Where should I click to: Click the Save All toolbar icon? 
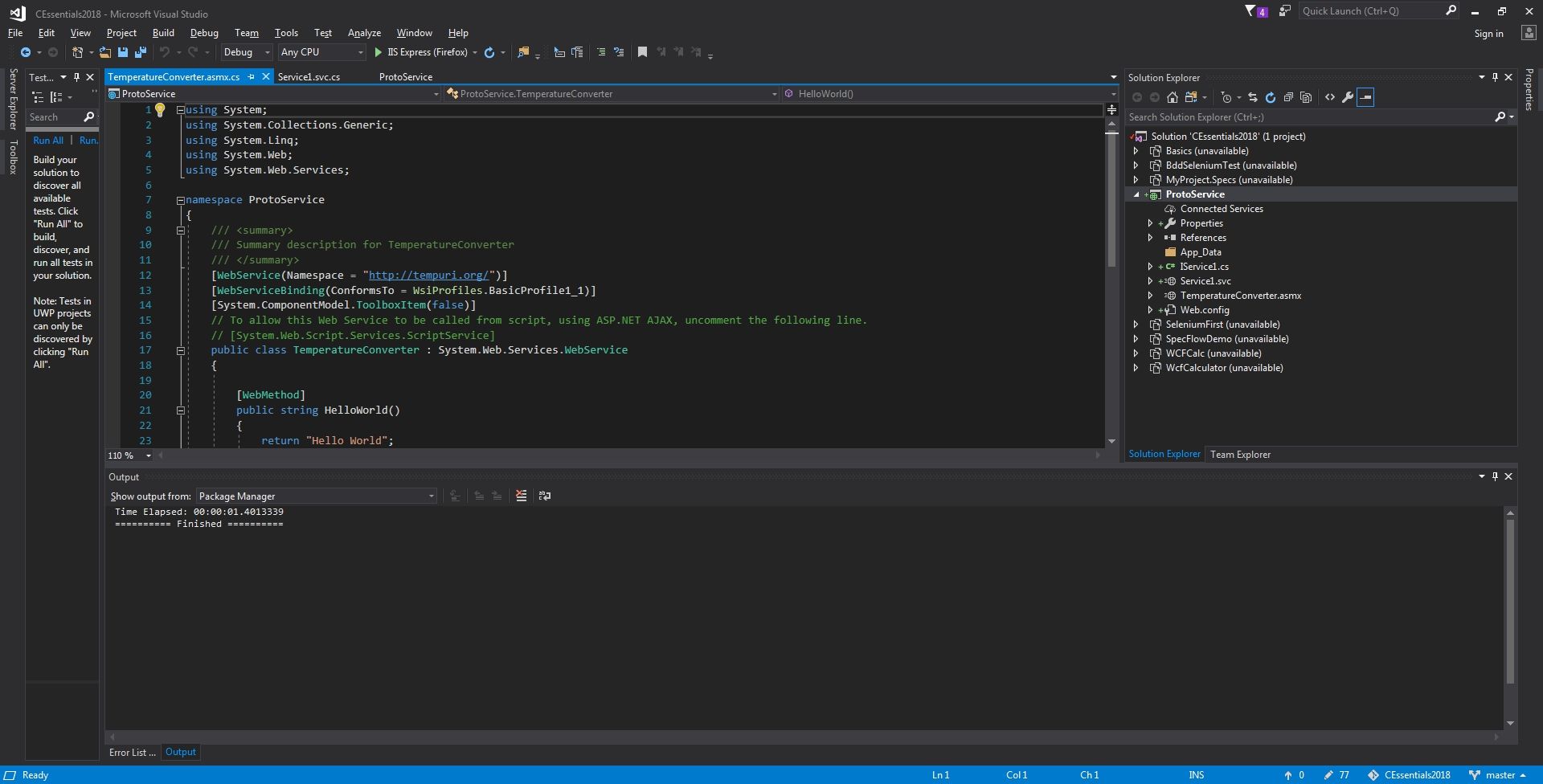pyautogui.click(x=141, y=52)
